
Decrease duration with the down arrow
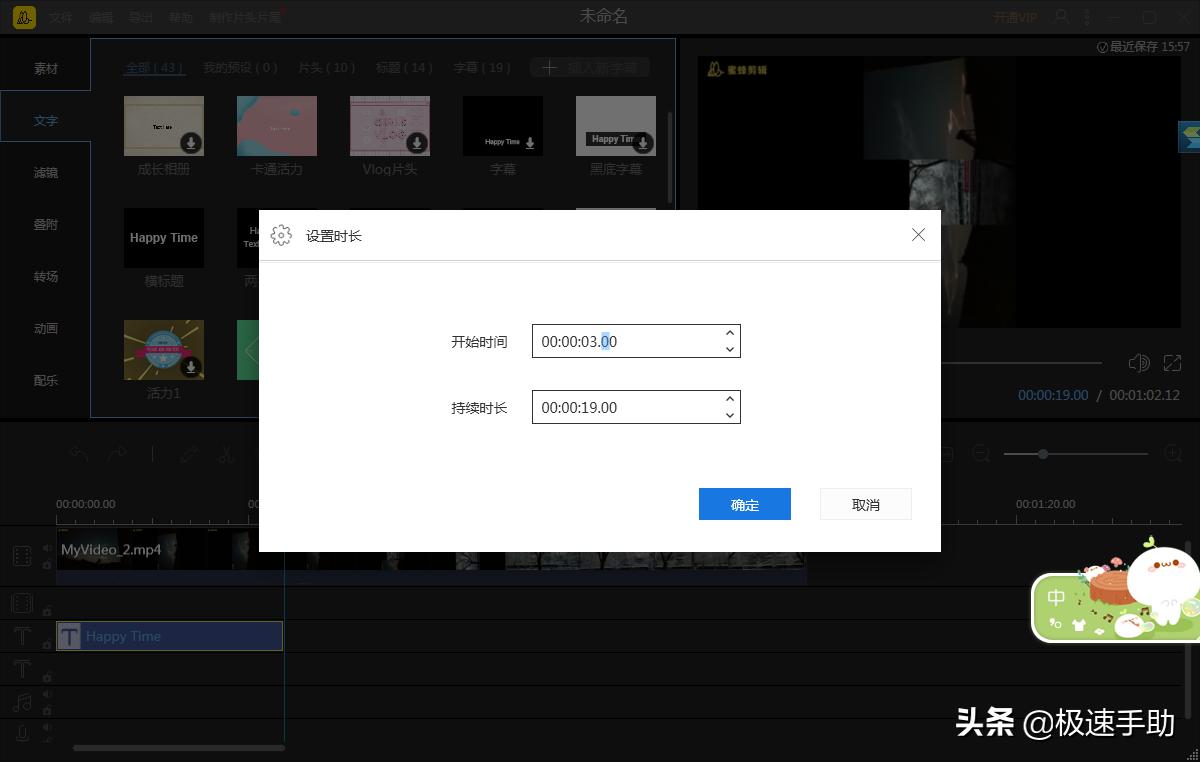pos(730,415)
